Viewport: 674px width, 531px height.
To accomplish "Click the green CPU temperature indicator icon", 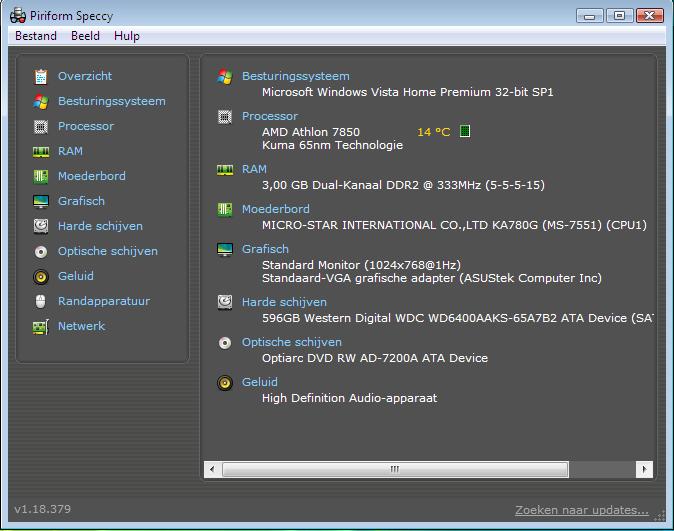I will [x=465, y=131].
